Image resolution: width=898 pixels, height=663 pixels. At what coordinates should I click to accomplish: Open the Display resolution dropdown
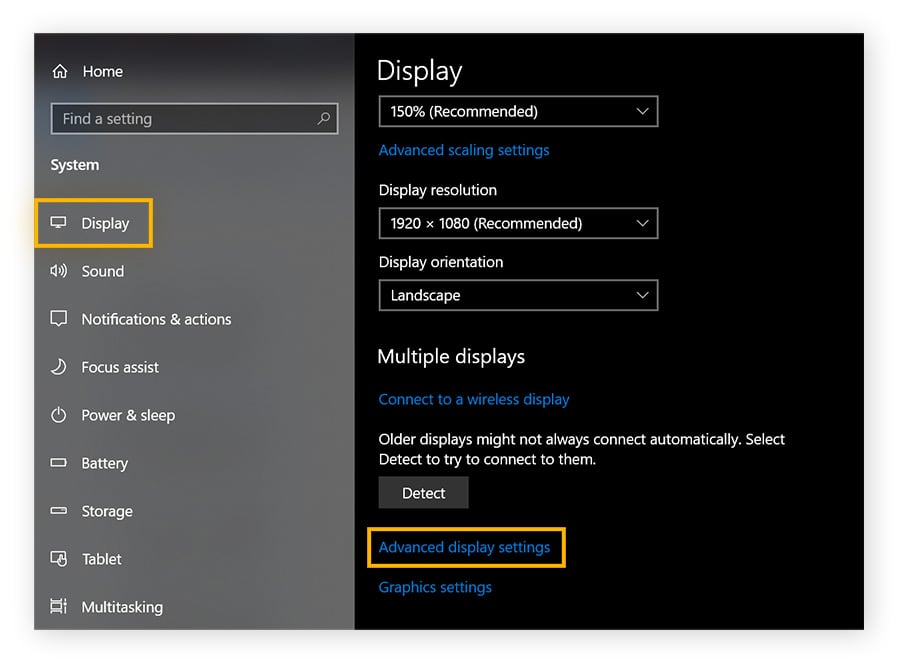coord(517,223)
